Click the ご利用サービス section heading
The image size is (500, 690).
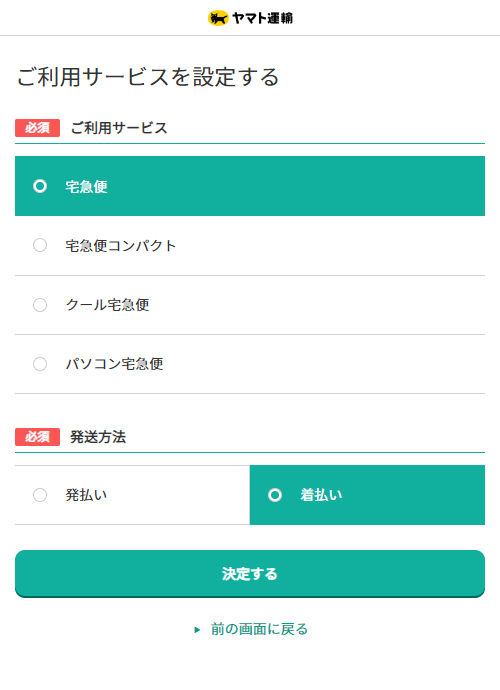click(119, 128)
